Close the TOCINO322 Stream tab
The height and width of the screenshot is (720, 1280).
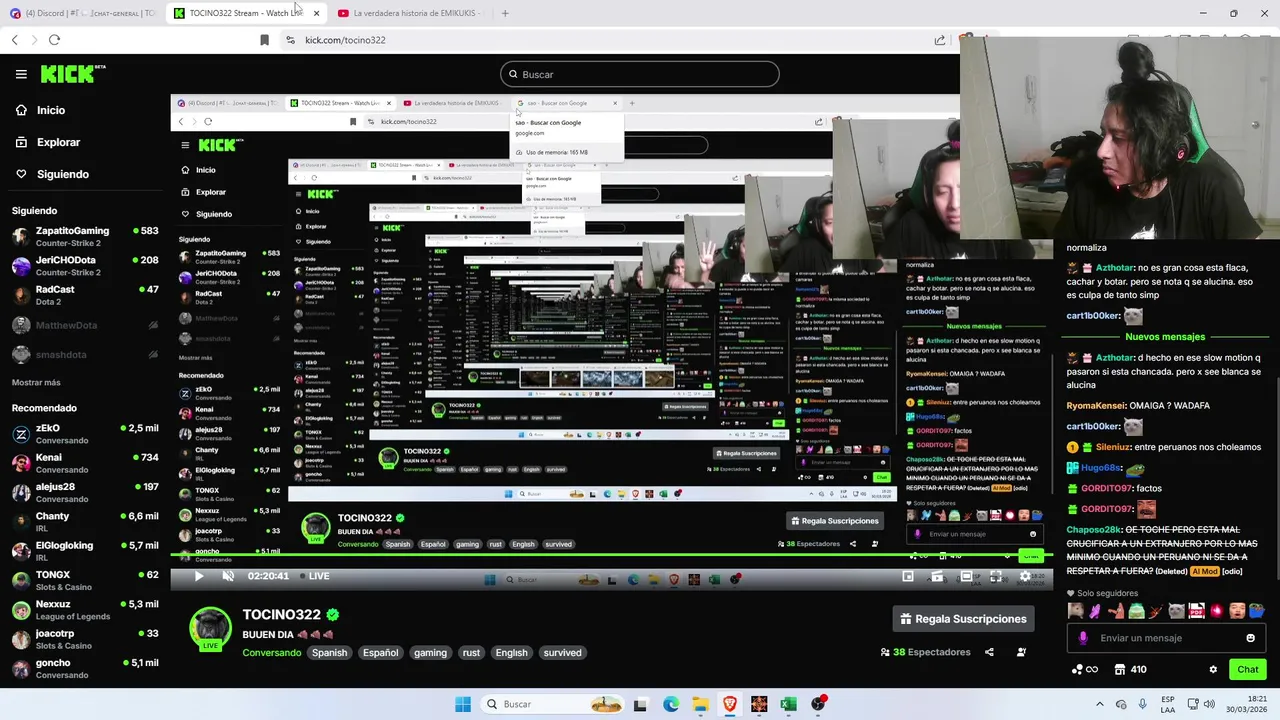click(316, 13)
